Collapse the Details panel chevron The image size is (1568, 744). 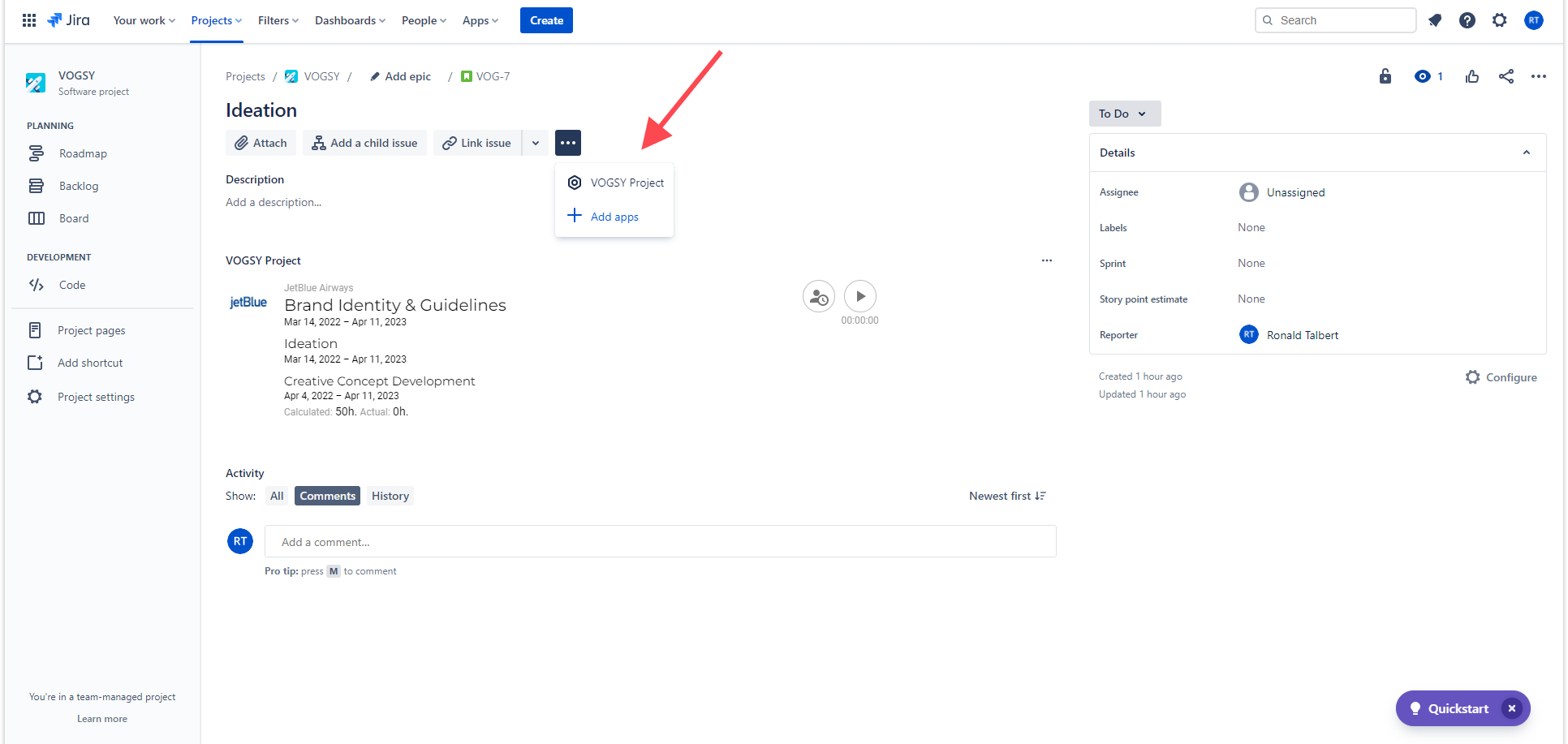1527,153
